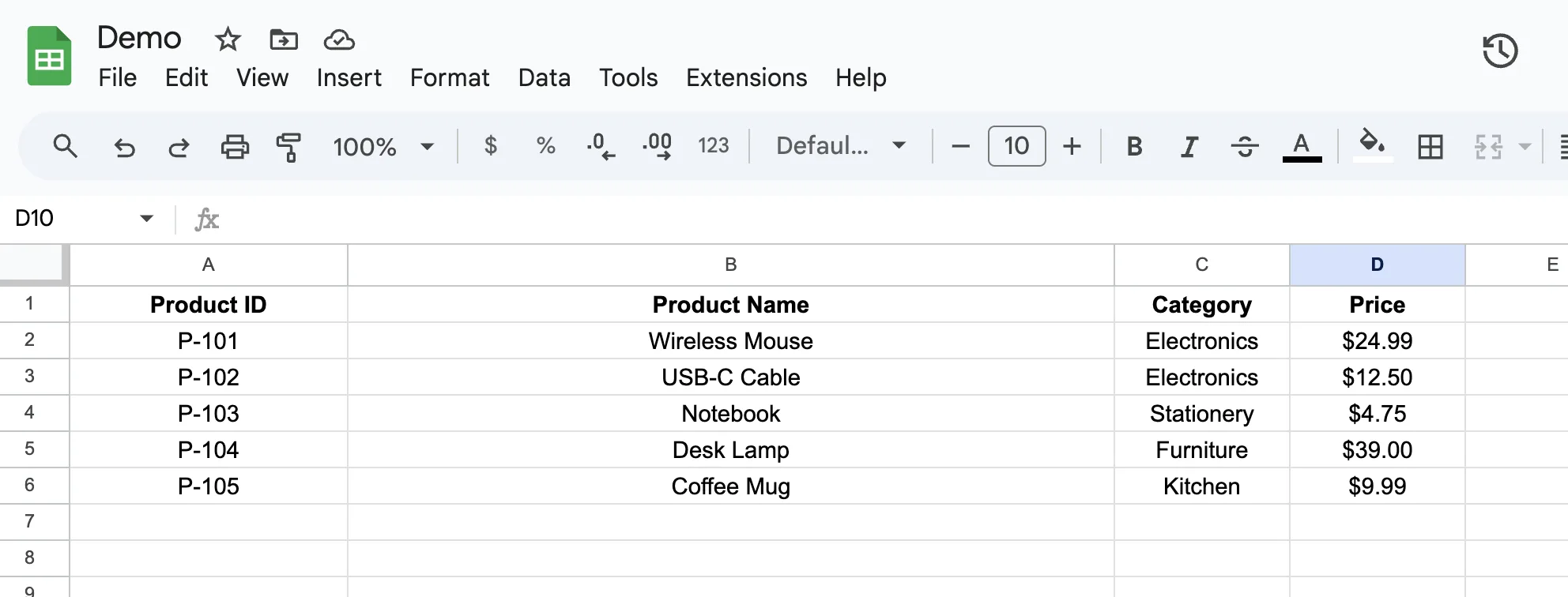Screen dimensions: 1568x597
Task: Increase decimal places
Action: click(x=657, y=146)
